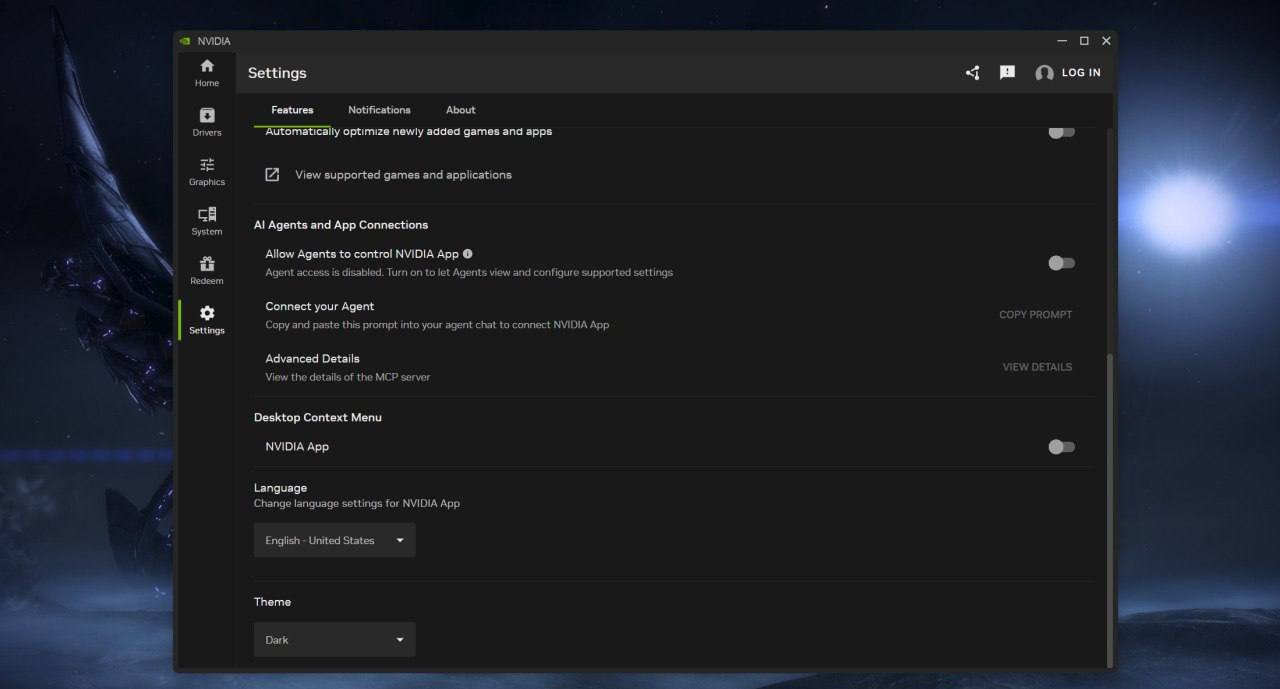This screenshot has width=1280, height=689.
Task: Maximize the NVIDIA window
Action: tap(1084, 41)
